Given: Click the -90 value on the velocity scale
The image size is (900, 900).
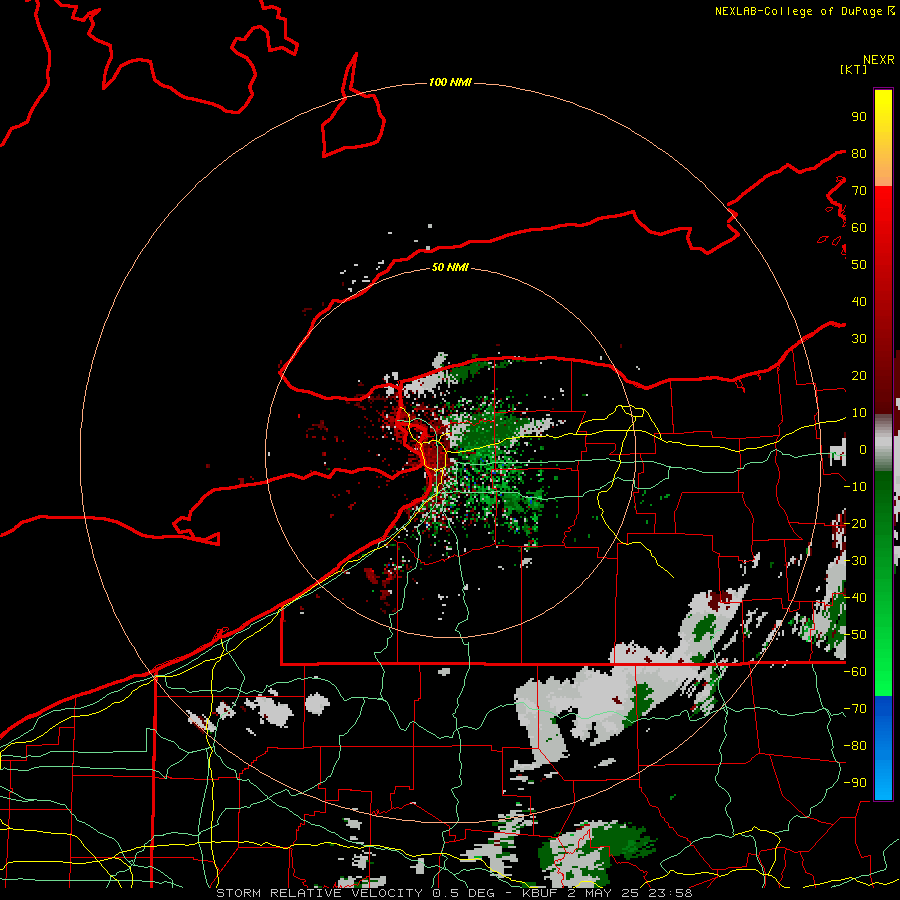Looking at the screenshot, I should 855,783.
